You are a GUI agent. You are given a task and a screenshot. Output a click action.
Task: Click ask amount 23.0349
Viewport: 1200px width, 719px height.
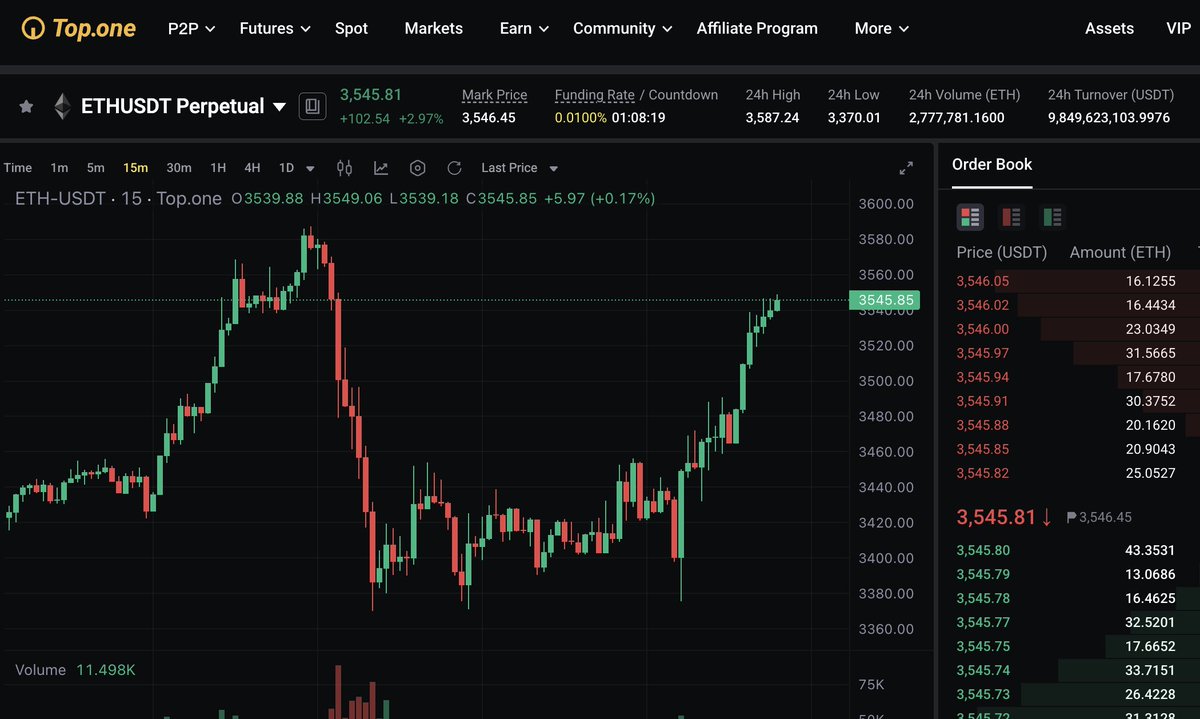pos(1150,329)
